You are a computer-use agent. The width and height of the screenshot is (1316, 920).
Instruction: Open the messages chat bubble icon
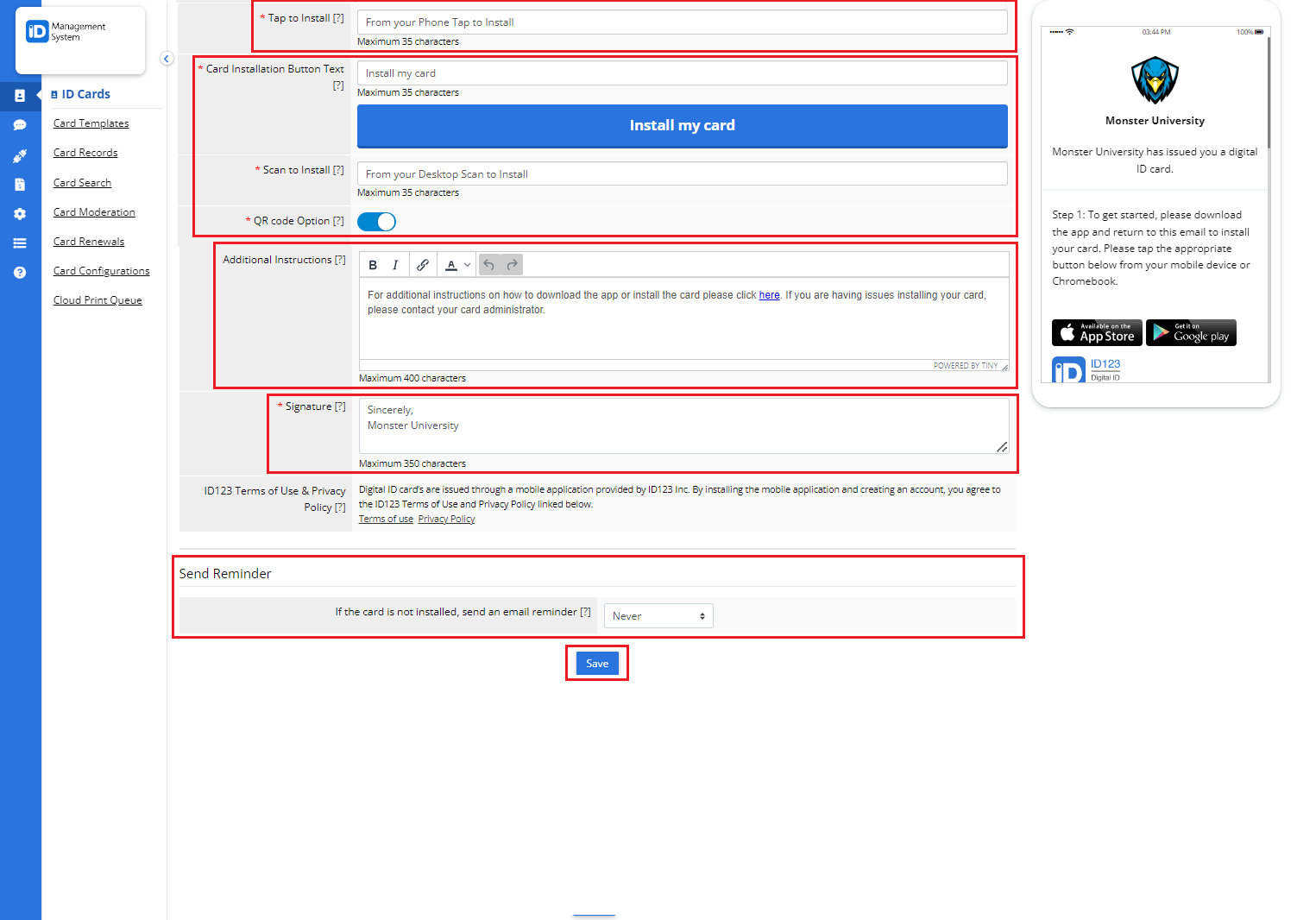[20, 125]
